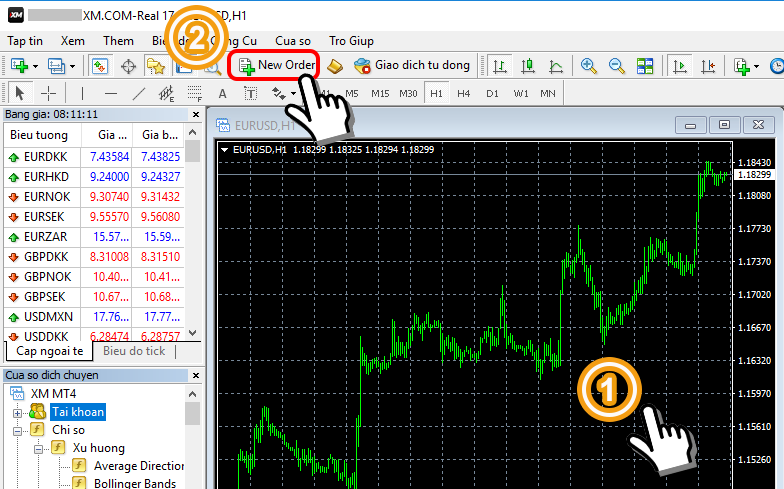Toggle the Market Watch panel icon
784x489 pixels.
(100, 66)
